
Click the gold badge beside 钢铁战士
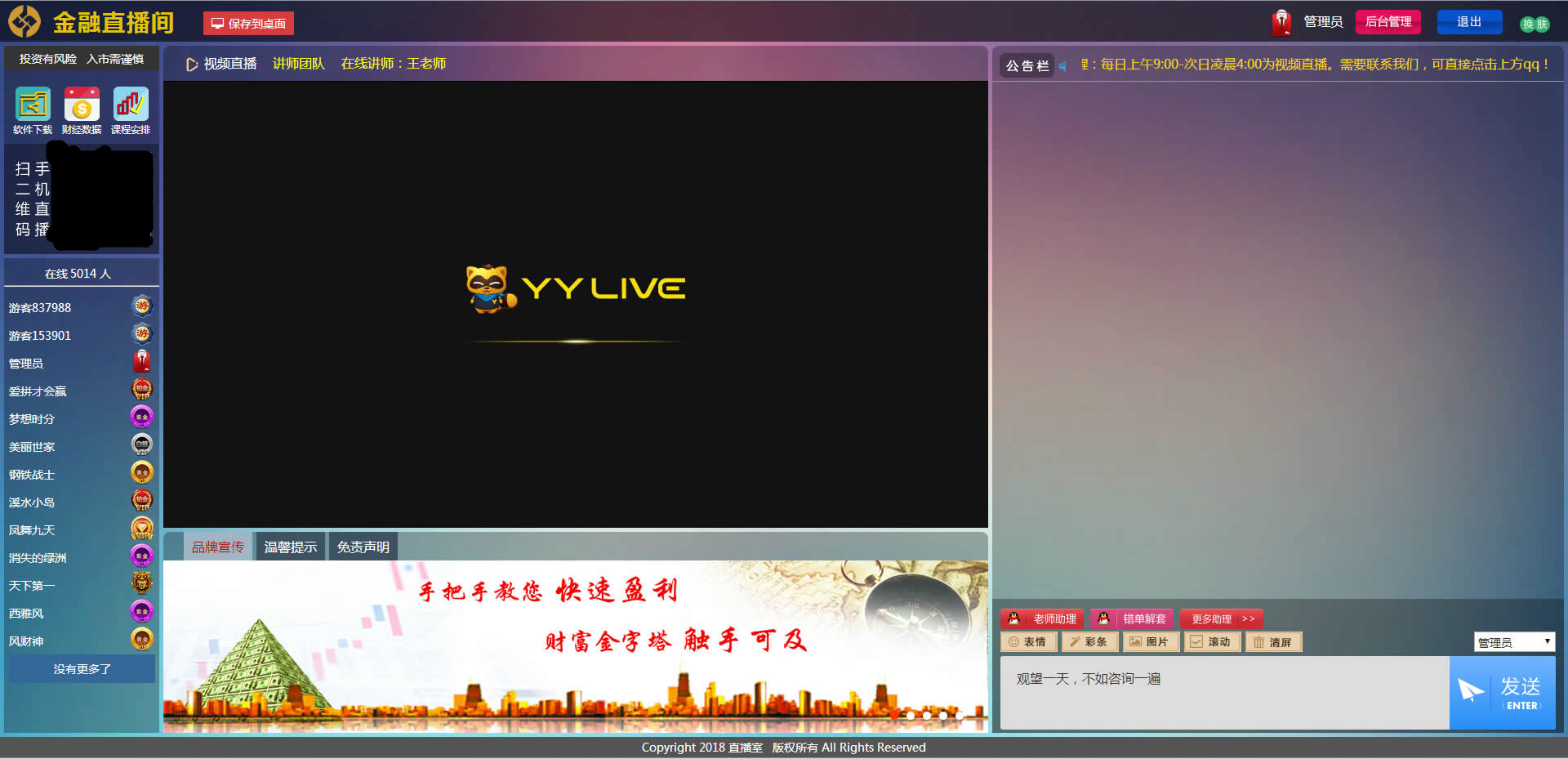coord(142,473)
